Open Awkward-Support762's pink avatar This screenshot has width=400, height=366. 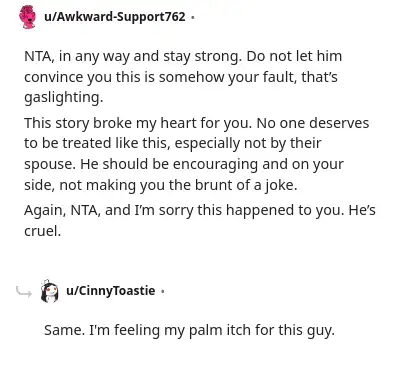28,17
